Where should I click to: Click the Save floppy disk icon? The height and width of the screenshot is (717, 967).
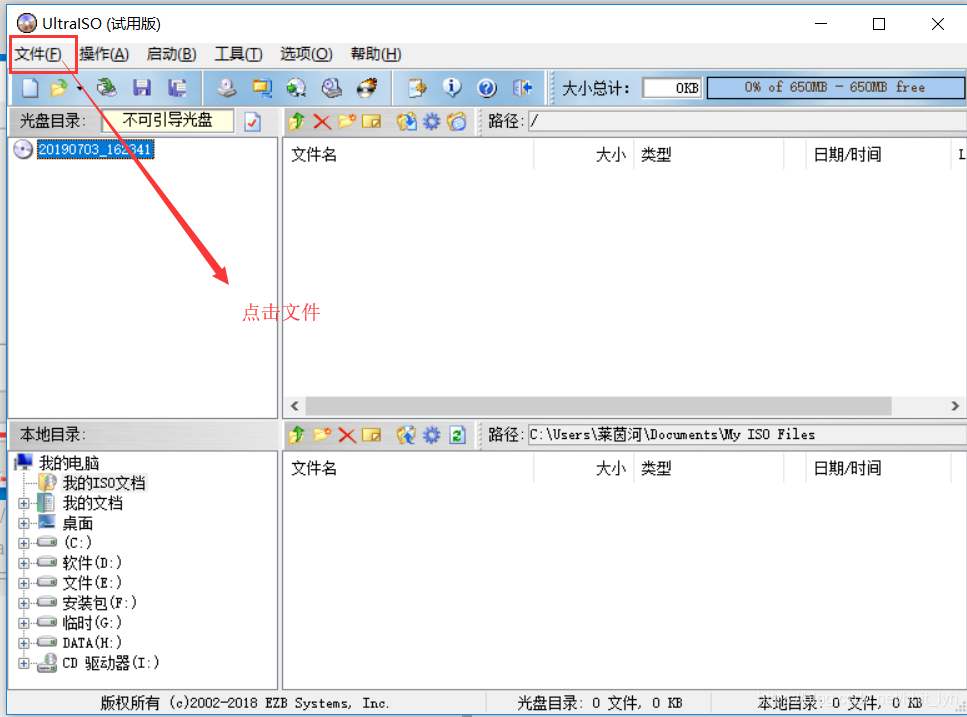142,88
